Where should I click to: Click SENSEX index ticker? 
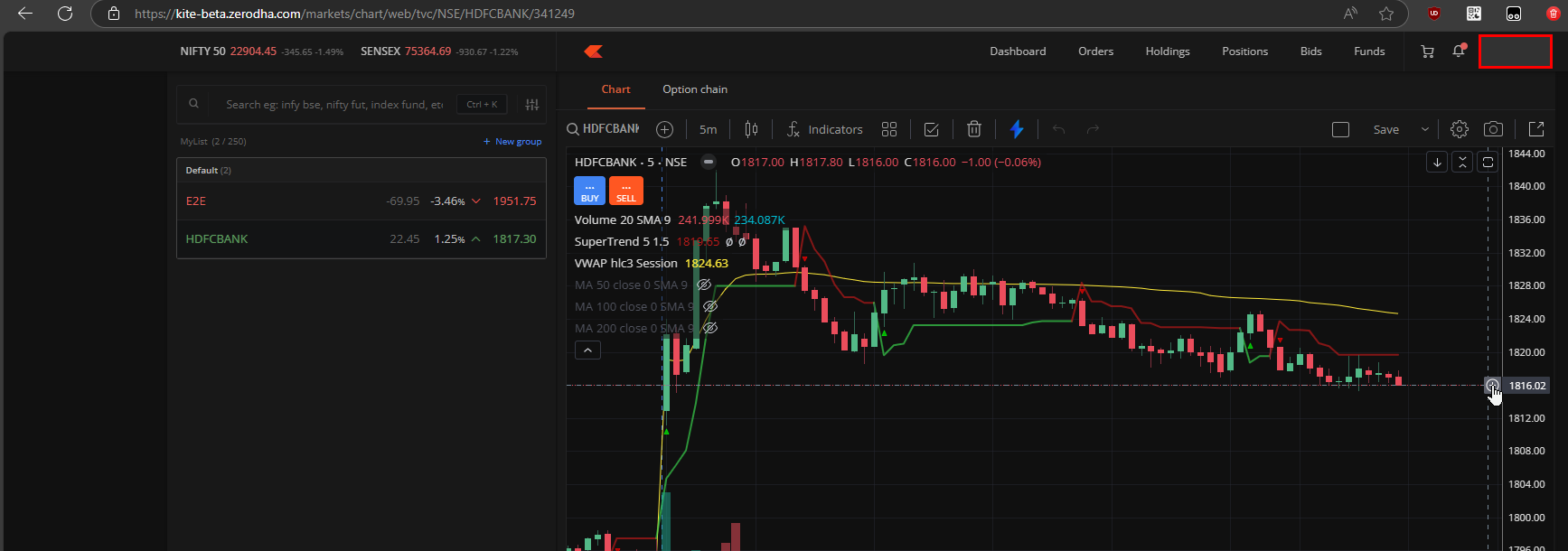(x=439, y=51)
